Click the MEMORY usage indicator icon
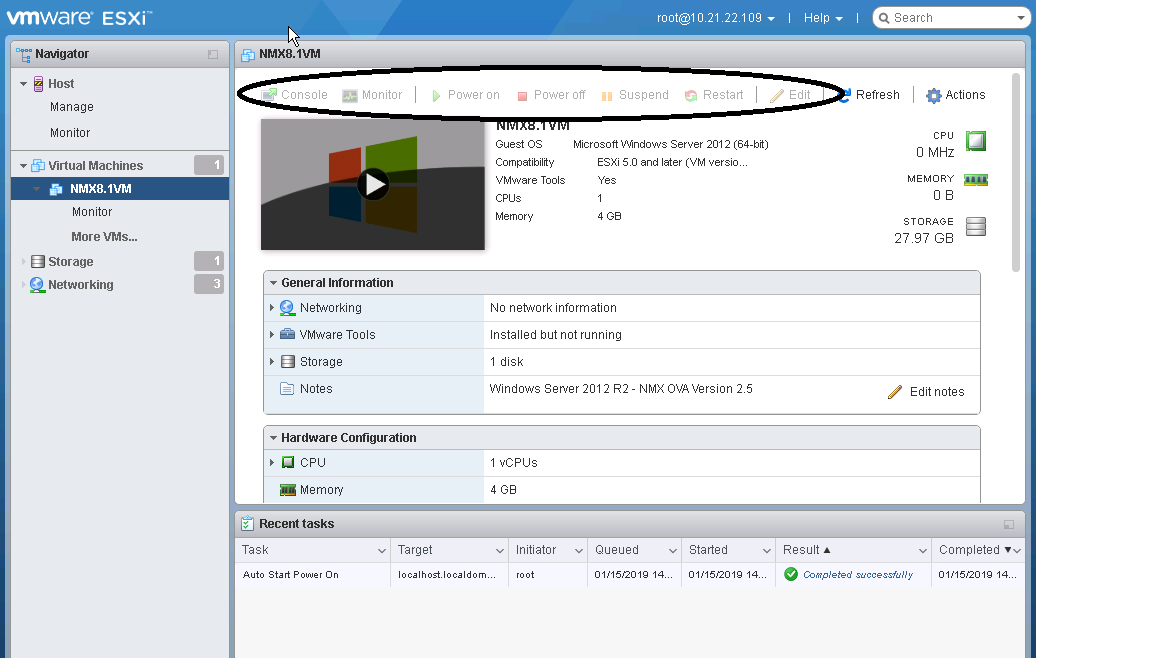The image size is (1152, 658). point(975,182)
